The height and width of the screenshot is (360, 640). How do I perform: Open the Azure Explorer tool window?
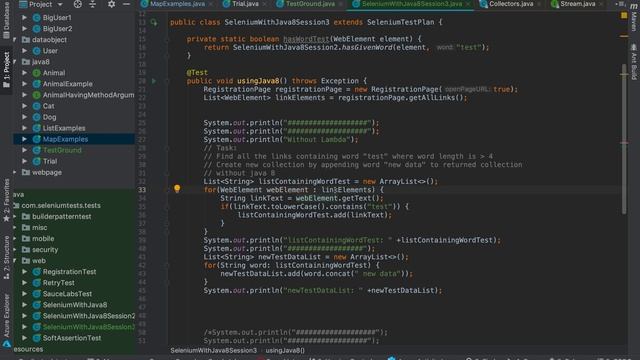click(6, 320)
